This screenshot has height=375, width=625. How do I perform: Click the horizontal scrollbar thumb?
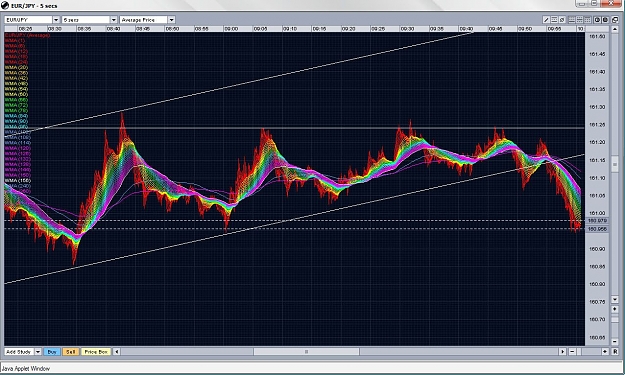307,351
